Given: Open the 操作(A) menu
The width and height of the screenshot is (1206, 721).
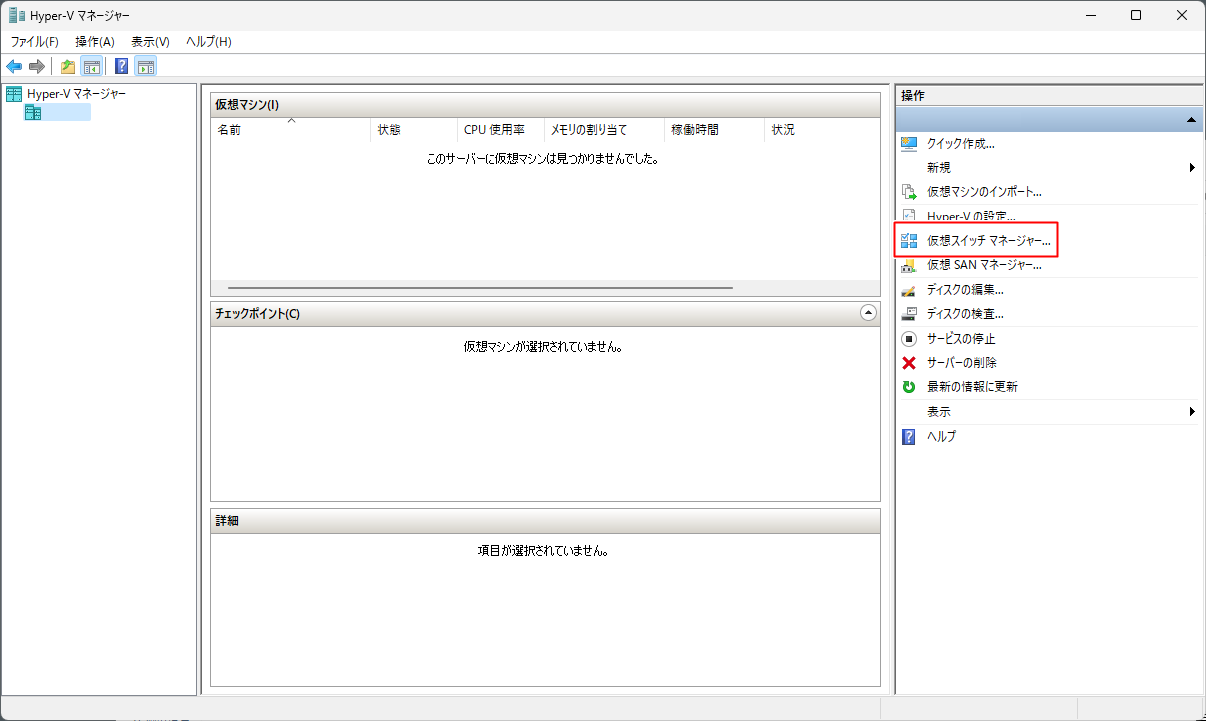Looking at the screenshot, I should click(95, 41).
